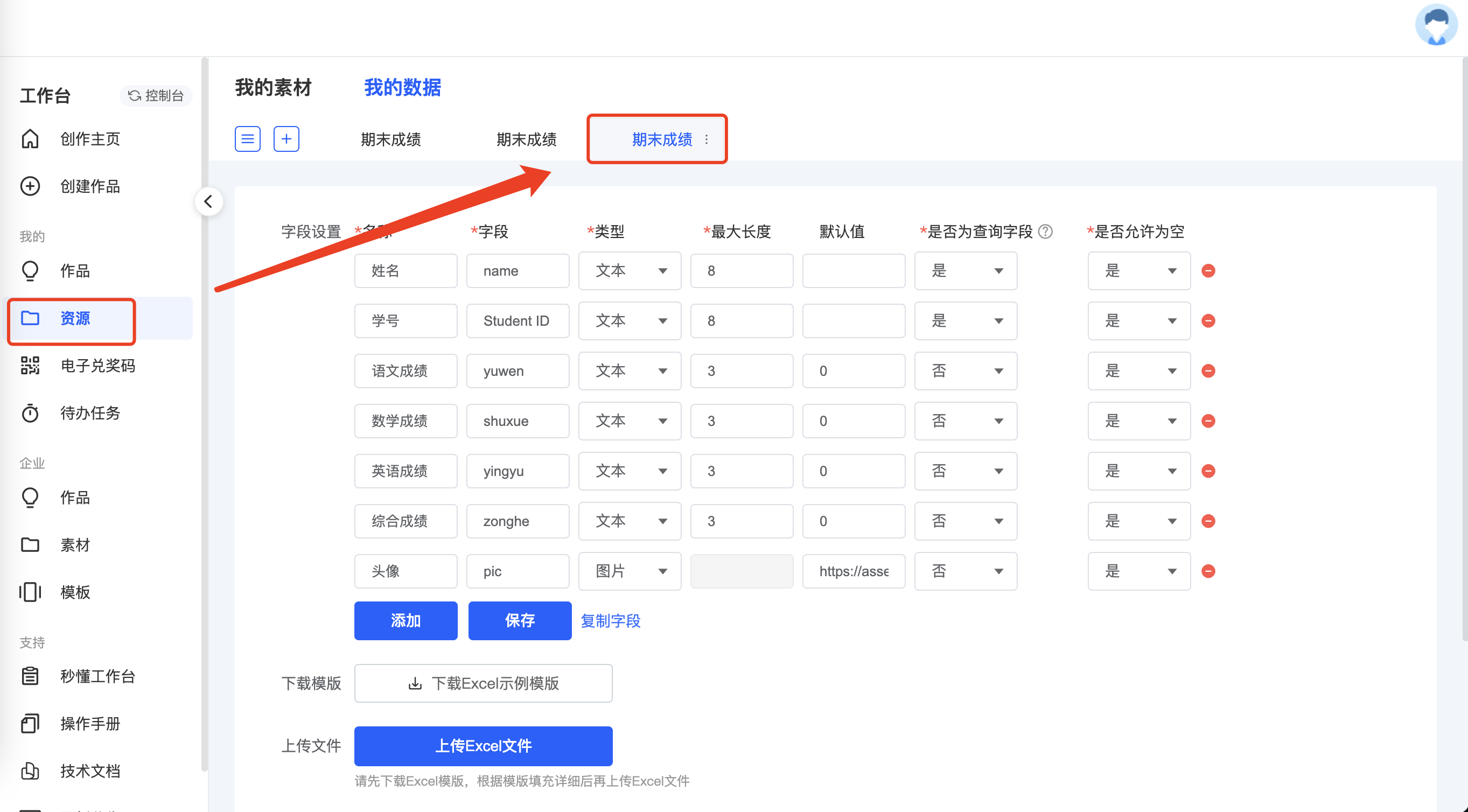Image resolution: width=1468 pixels, height=812 pixels.
Task: Expand the 类型 dropdown for 头像 row
Action: coord(629,571)
